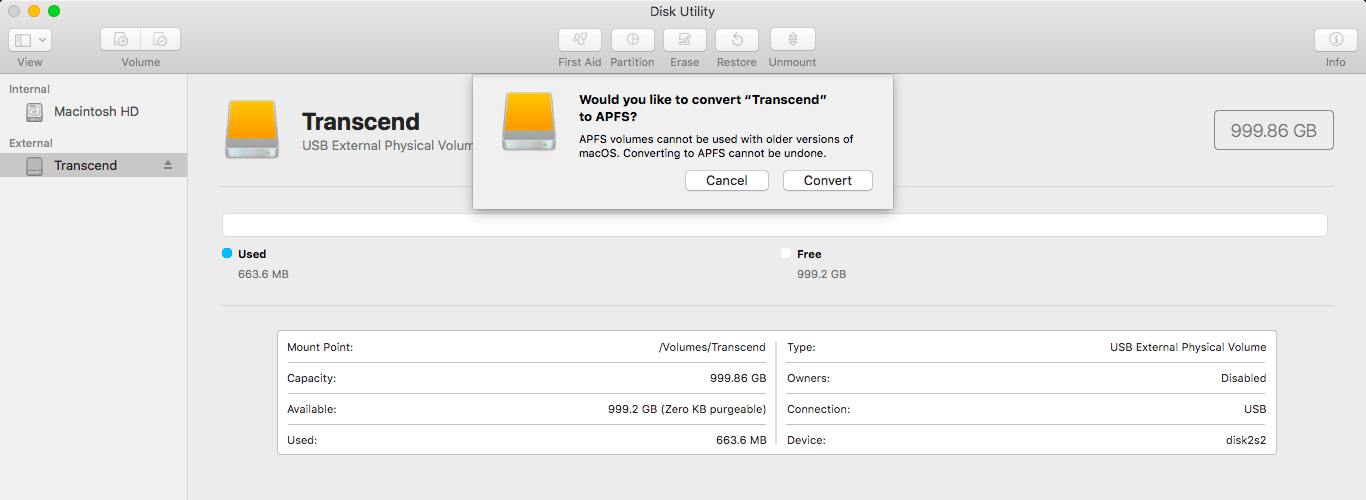Image resolution: width=1366 pixels, height=500 pixels.
Task: Click the red window close button
Action: tap(14, 11)
